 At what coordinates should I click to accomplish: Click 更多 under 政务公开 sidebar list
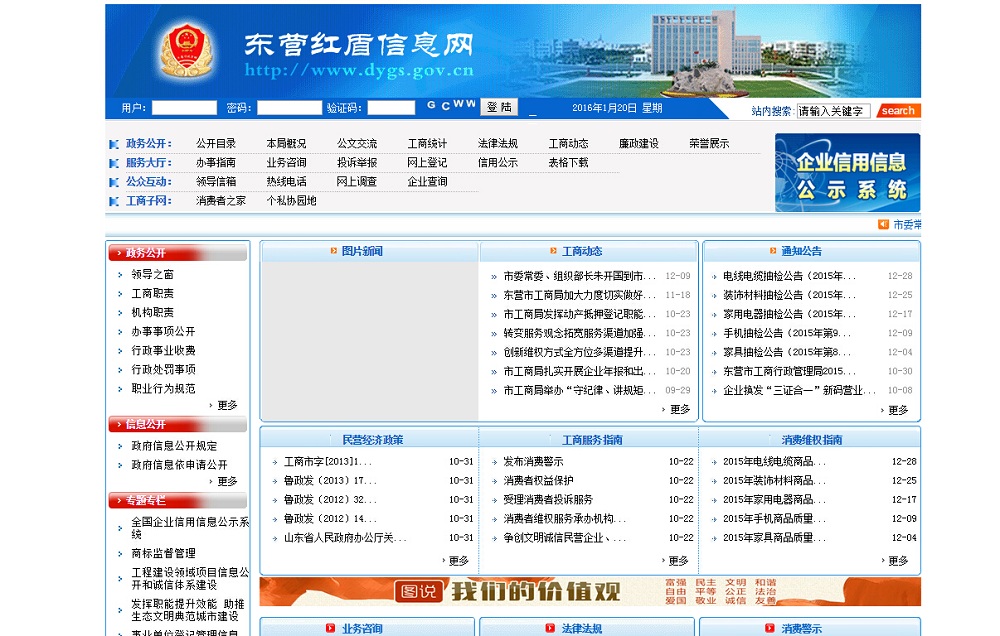[227, 405]
